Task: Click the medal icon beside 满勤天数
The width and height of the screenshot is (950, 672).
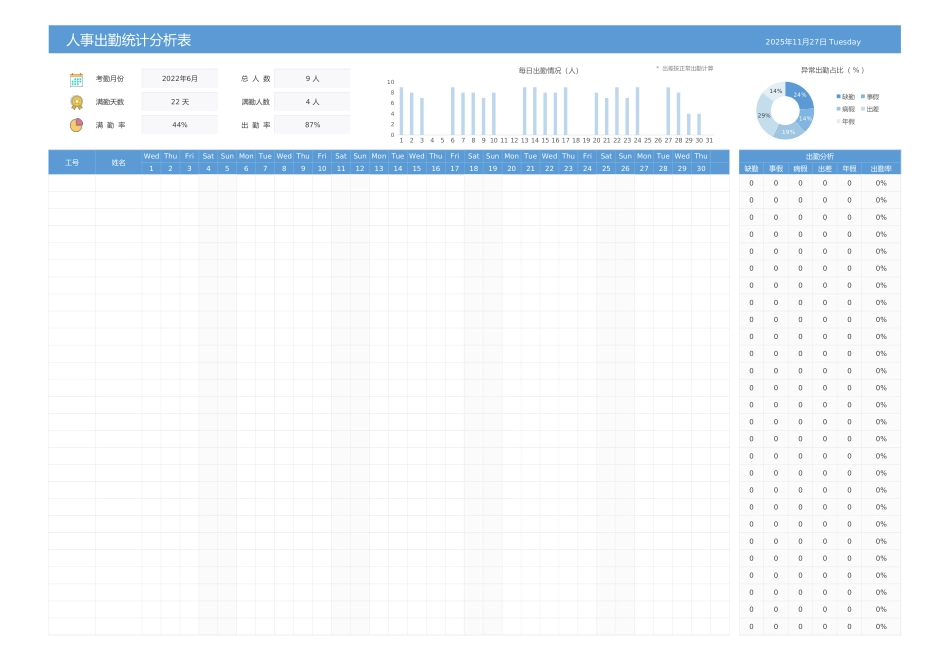Action: (76, 102)
